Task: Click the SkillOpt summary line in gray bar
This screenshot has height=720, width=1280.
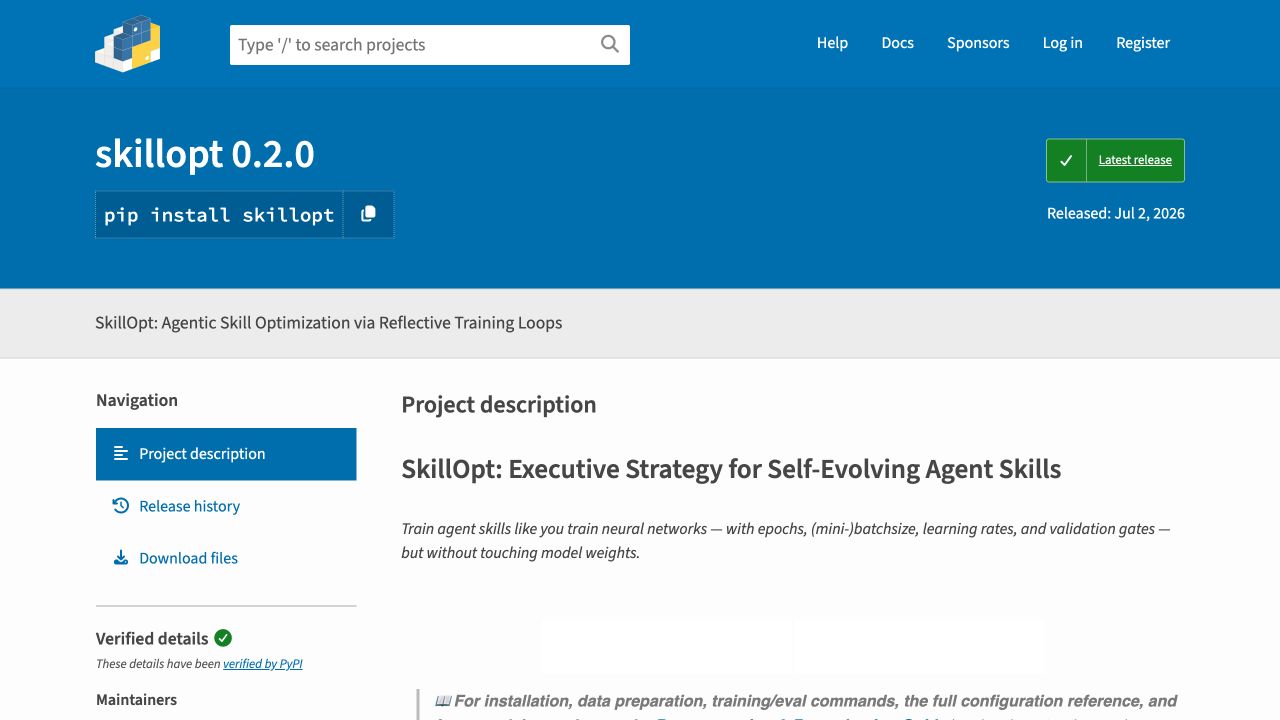Action: point(329,323)
